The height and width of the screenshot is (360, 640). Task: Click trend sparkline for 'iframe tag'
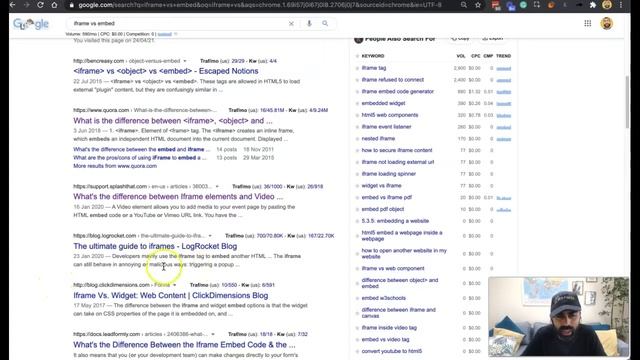[x=504, y=69]
